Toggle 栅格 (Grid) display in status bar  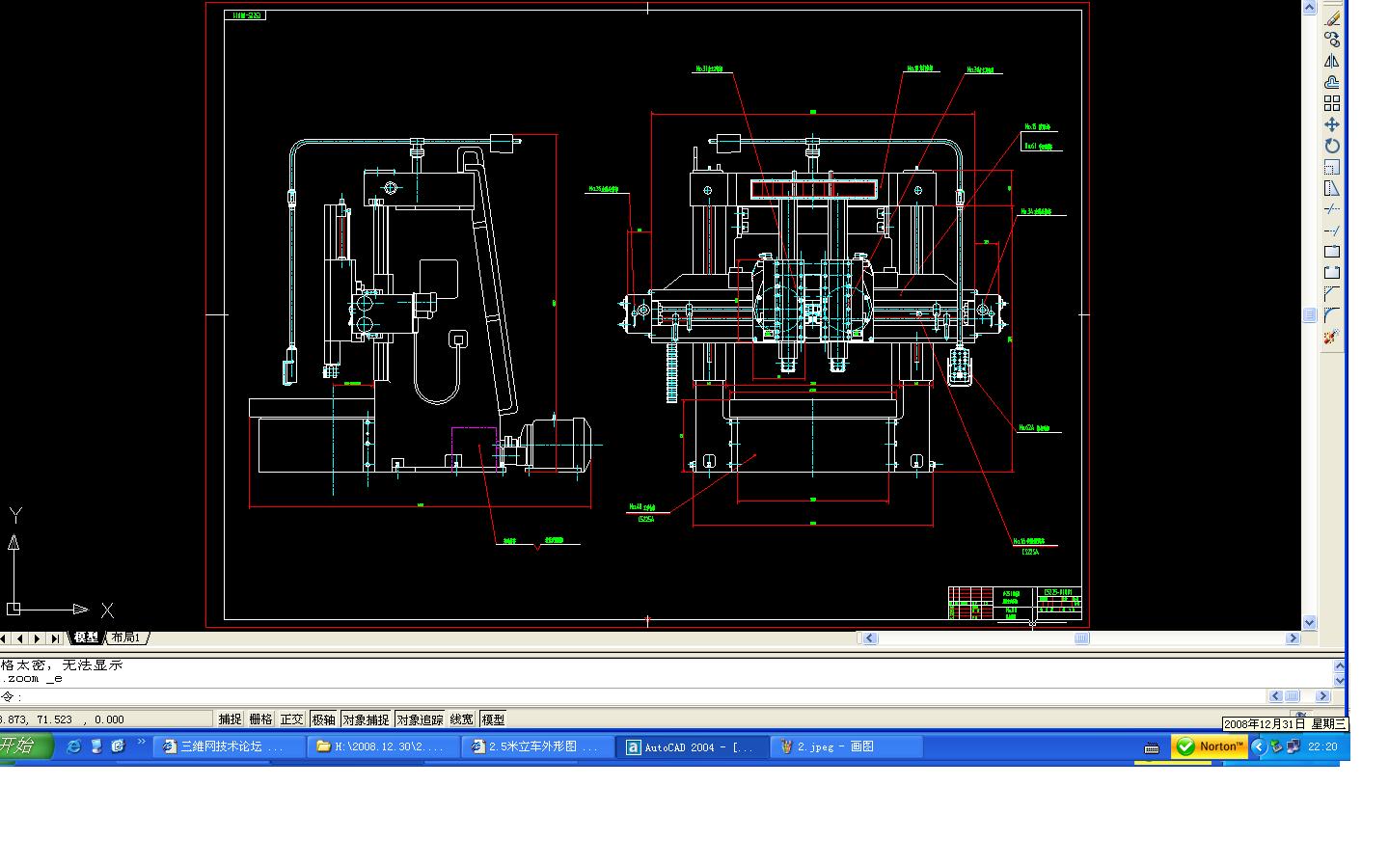point(260,719)
